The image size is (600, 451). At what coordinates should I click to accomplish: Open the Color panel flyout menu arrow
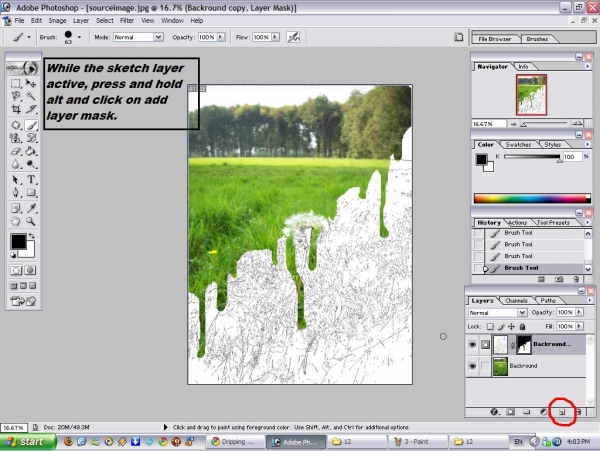587,144
